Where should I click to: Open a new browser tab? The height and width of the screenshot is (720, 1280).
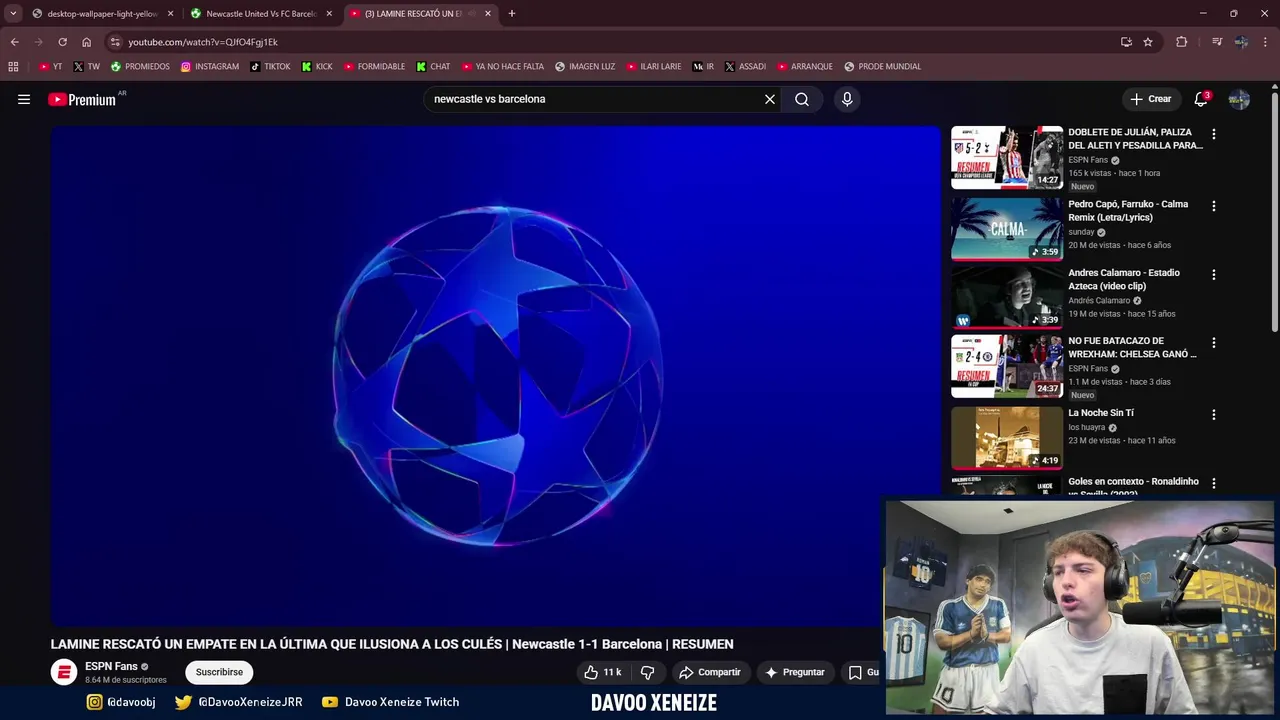point(512,14)
